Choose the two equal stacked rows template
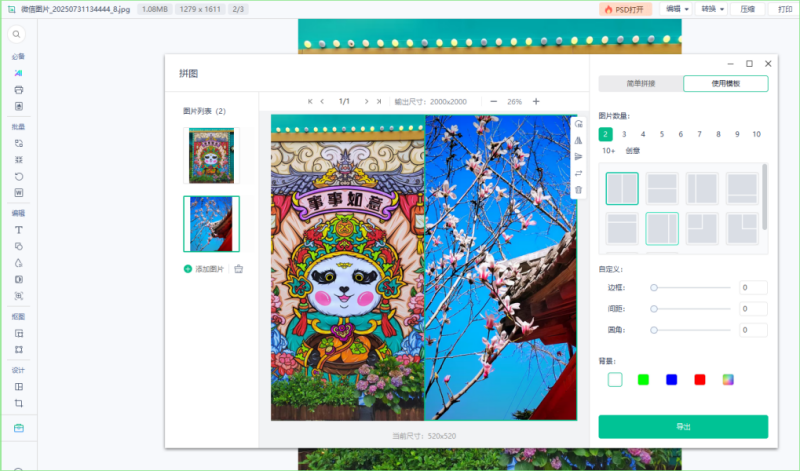The height and width of the screenshot is (471, 800). (662, 189)
